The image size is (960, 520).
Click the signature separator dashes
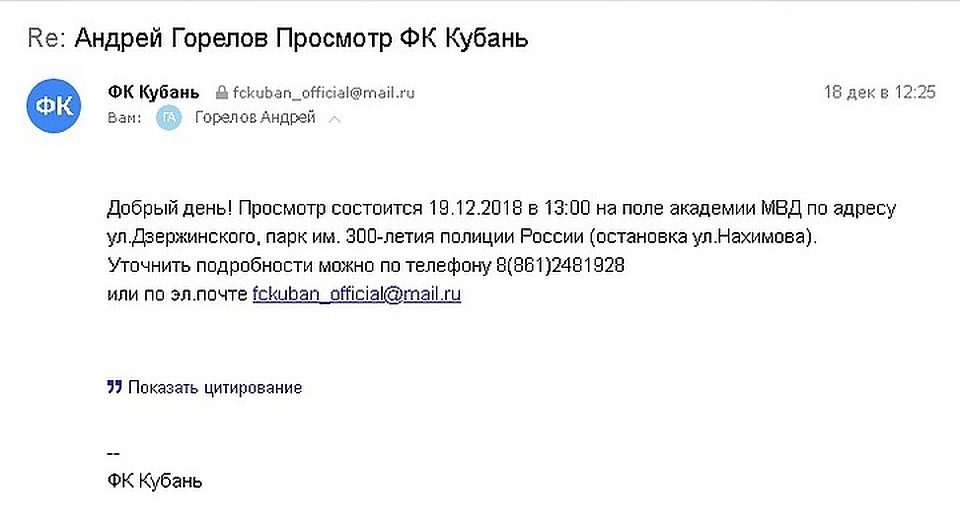113,454
